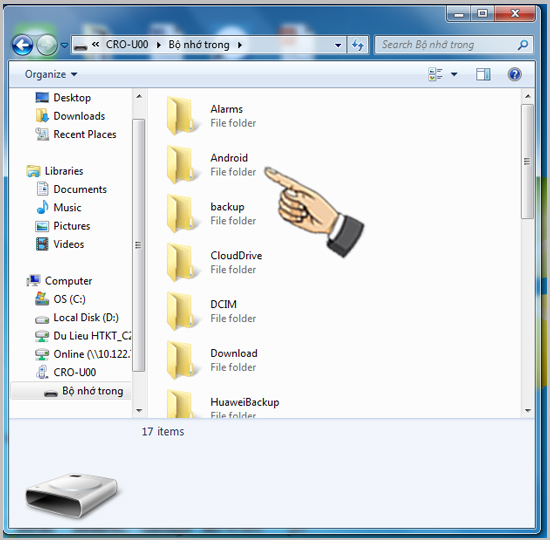This screenshot has height=540, width=550.
Task: Click the search magnifier icon
Action: 523,45
